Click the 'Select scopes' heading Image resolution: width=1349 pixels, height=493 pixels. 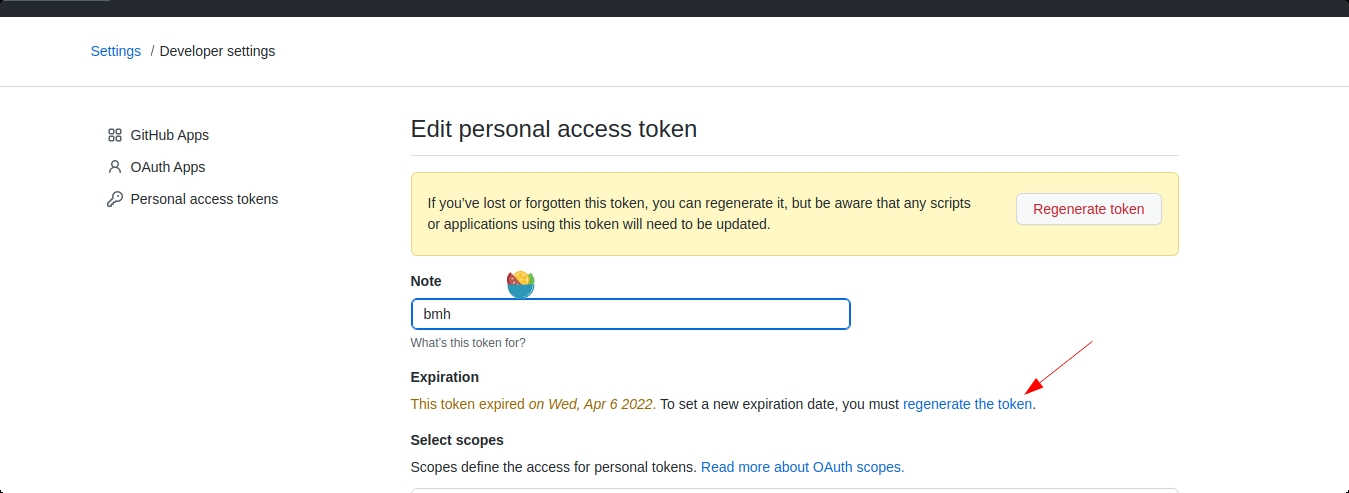pyautogui.click(x=457, y=440)
